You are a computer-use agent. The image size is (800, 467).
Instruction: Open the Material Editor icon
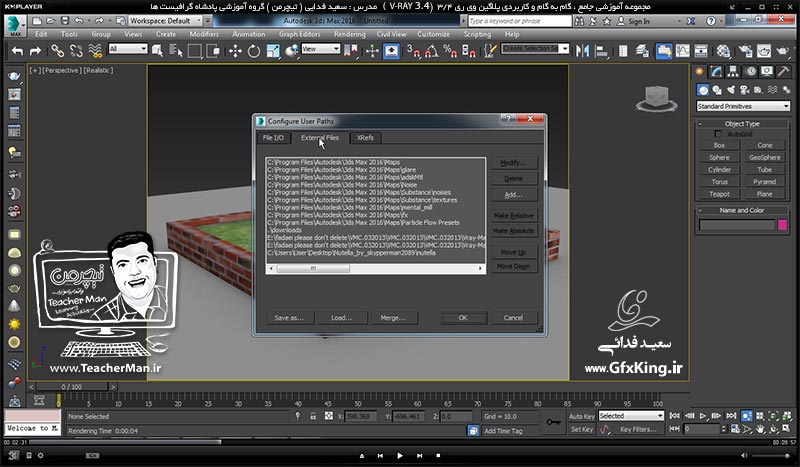(x=723, y=51)
